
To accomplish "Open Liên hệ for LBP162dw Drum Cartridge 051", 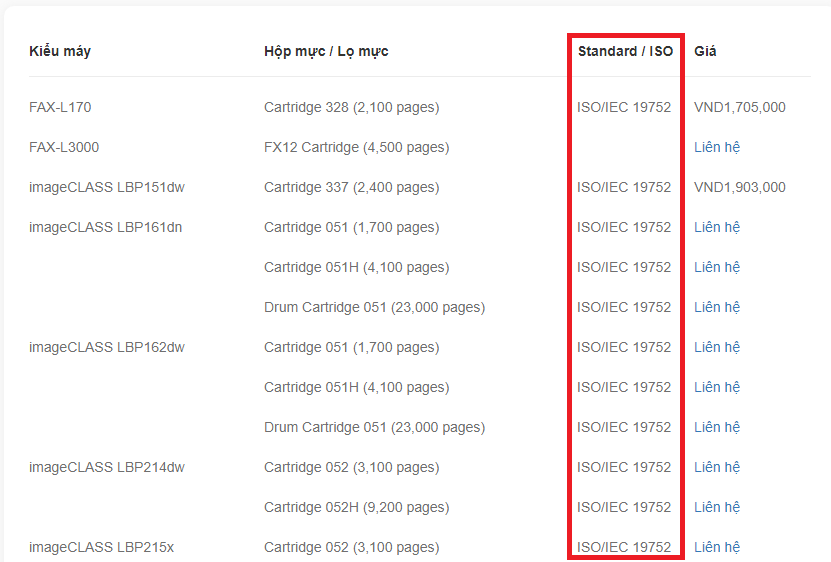I will coord(717,427).
